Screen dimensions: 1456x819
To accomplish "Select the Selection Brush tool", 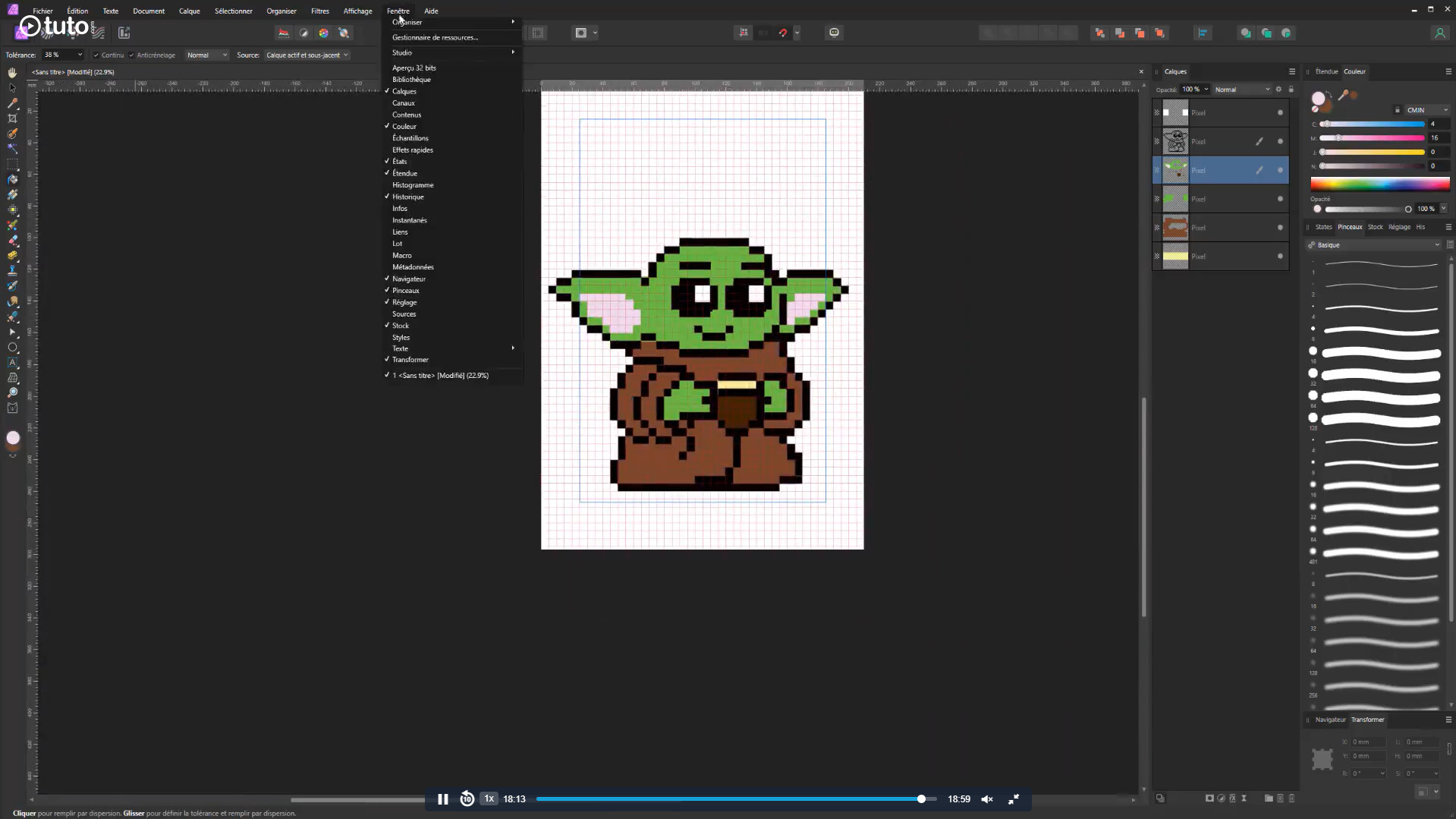I will point(12,133).
